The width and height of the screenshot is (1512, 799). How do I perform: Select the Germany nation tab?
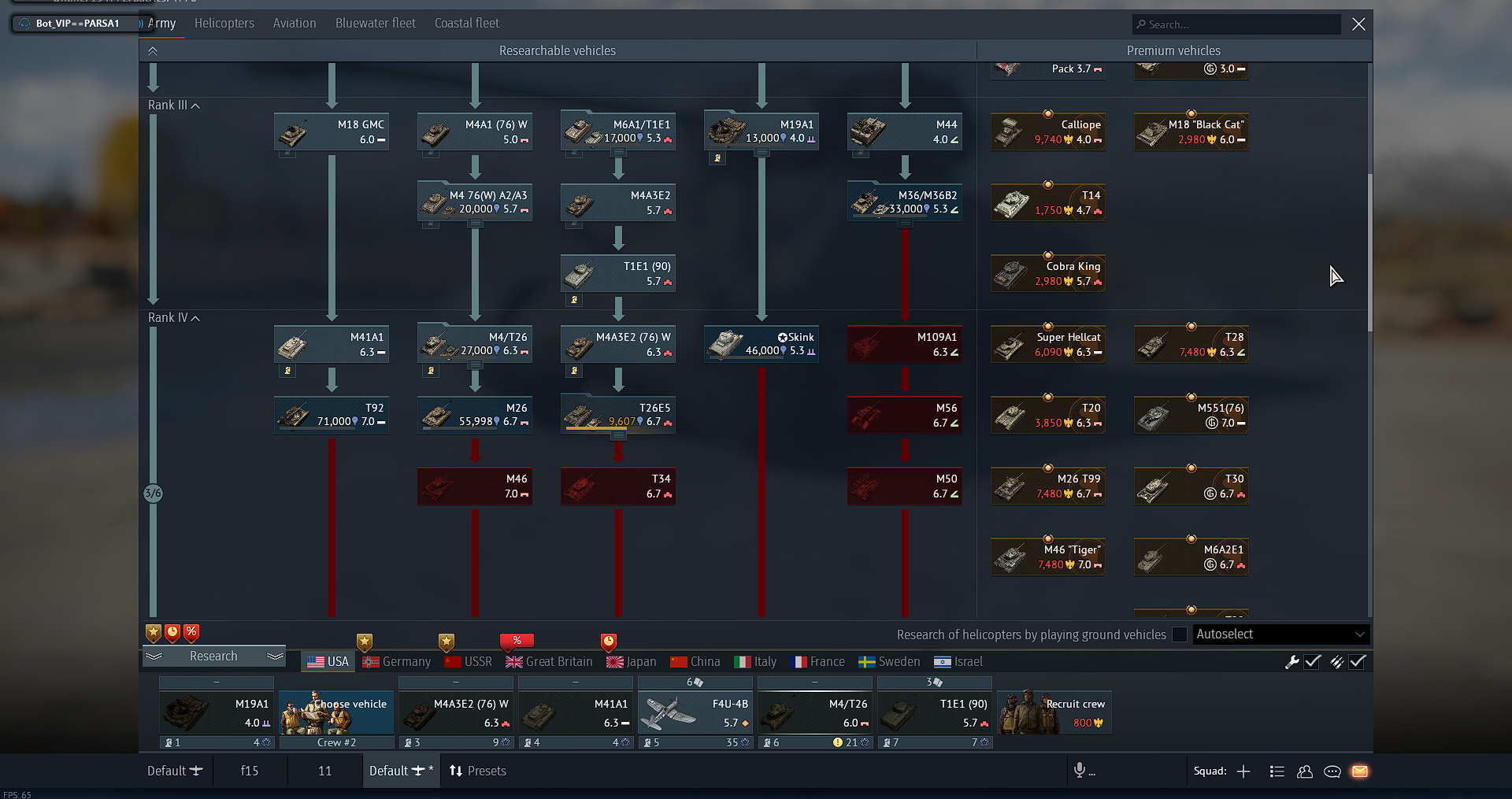click(x=396, y=661)
